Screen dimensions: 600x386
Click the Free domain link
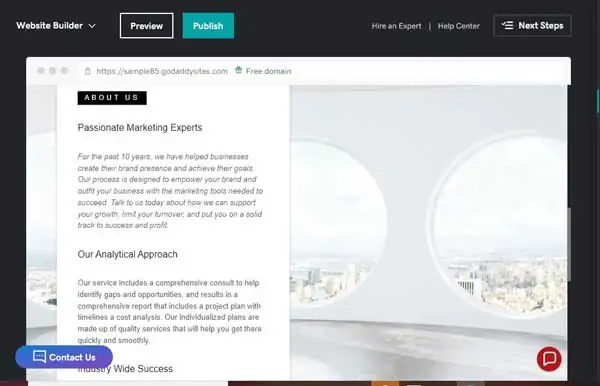(x=268, y=71)
